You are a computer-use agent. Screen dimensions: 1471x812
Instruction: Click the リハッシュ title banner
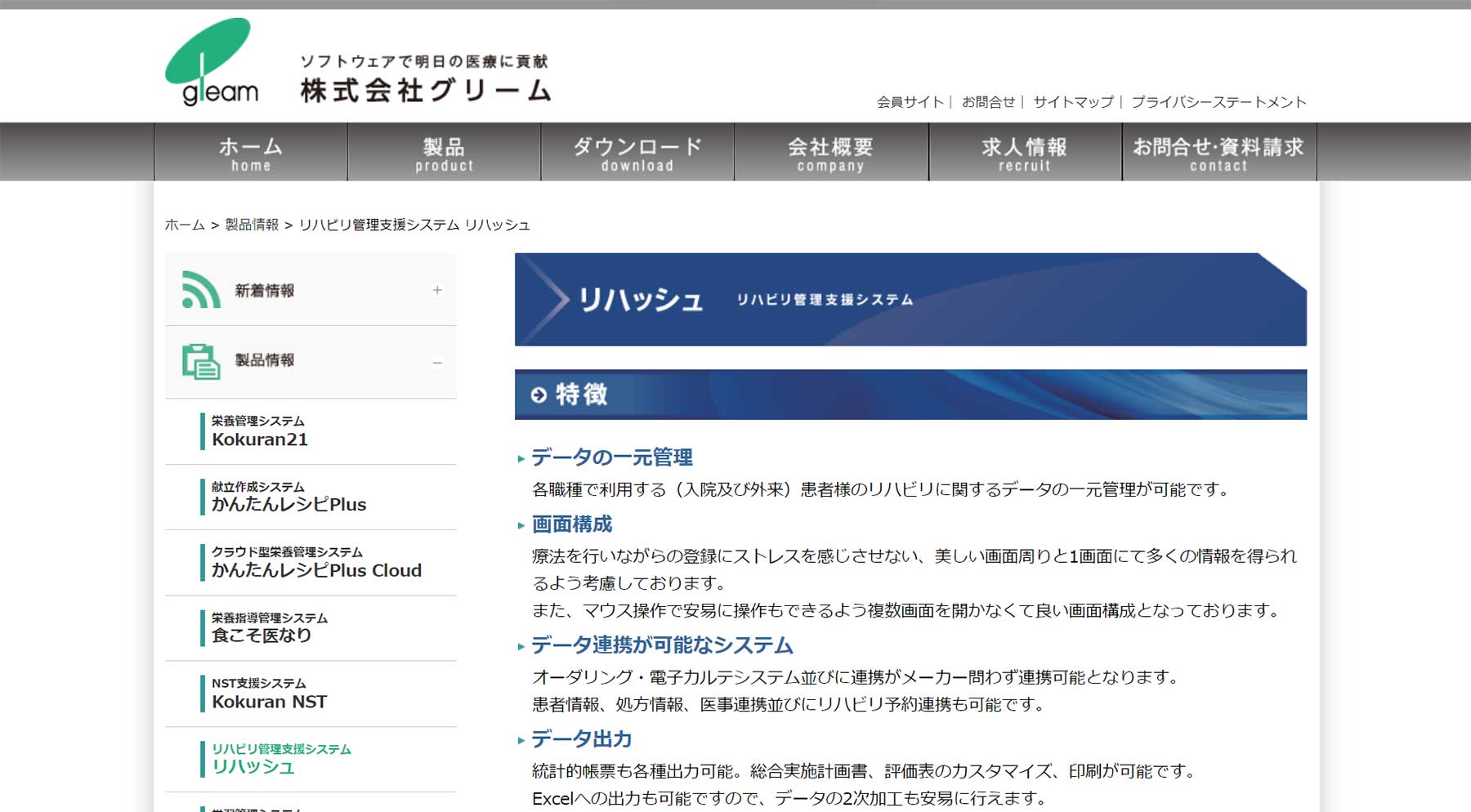point(910,300)
